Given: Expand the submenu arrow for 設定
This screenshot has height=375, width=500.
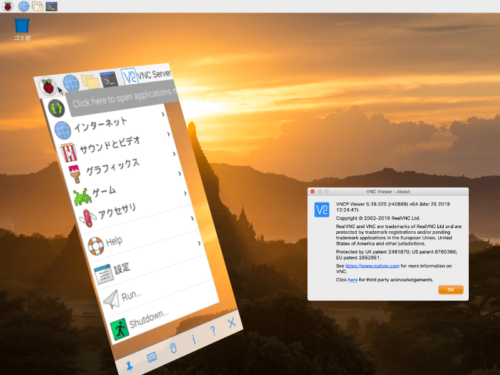Looking at the screenshot, I should [x=199, y=243].
